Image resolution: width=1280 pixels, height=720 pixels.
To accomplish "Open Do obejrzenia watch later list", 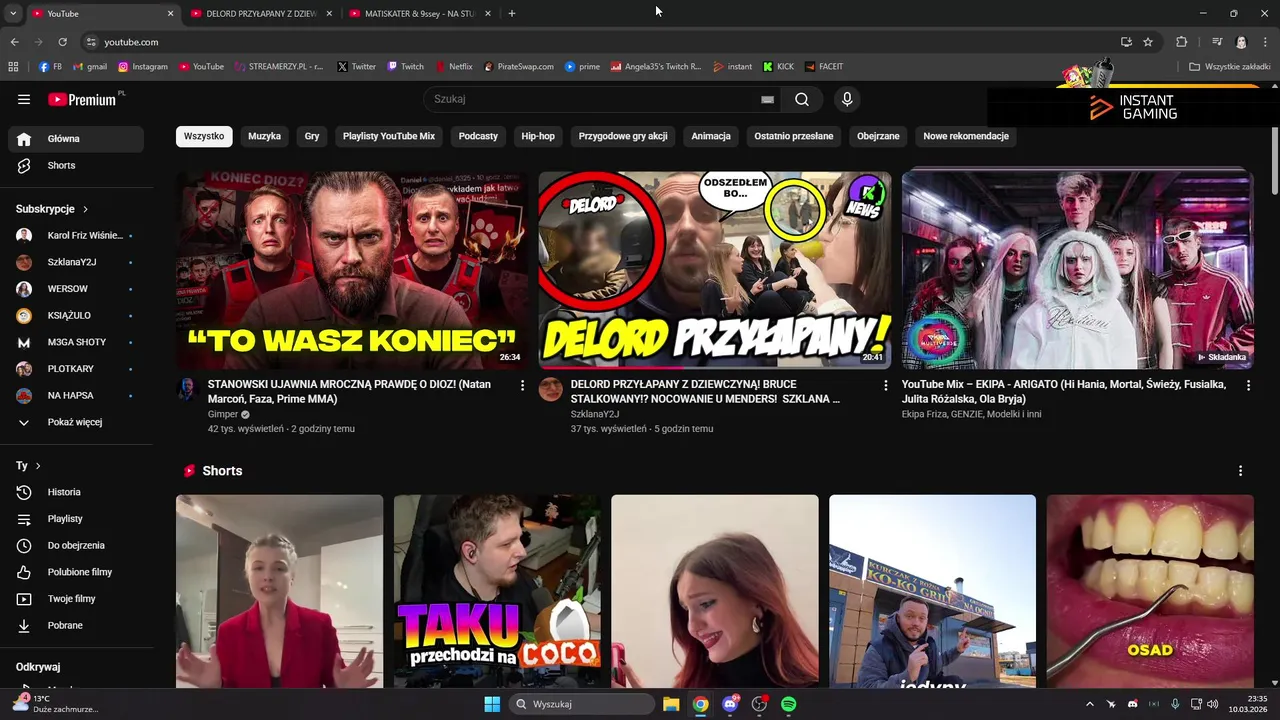I will [76, 545].
